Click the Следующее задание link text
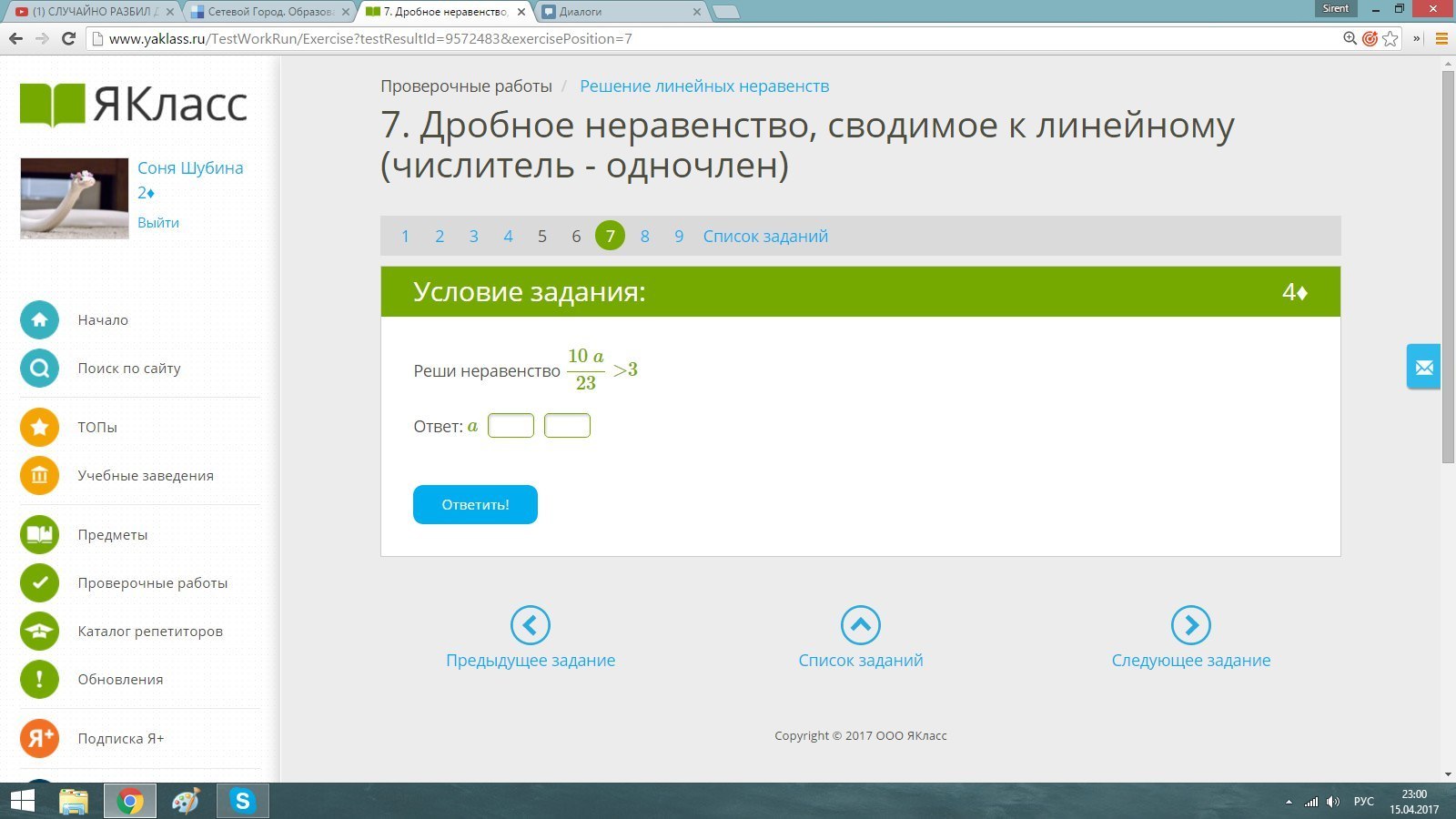Viewport: 1456px width, 819px height. pyautogui.click(x=1191, y=661)
